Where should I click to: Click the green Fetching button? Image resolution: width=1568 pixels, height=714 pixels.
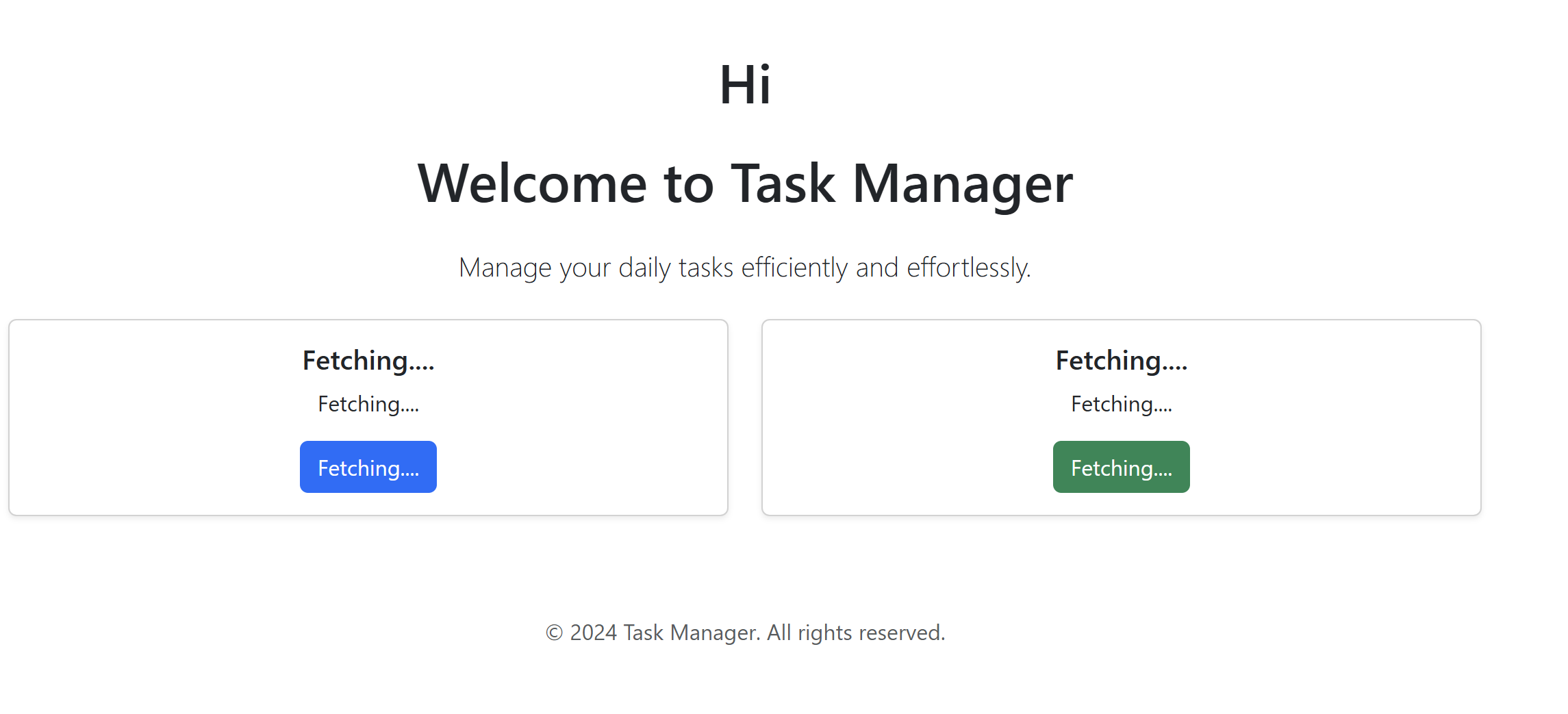tap(1121, 467)
